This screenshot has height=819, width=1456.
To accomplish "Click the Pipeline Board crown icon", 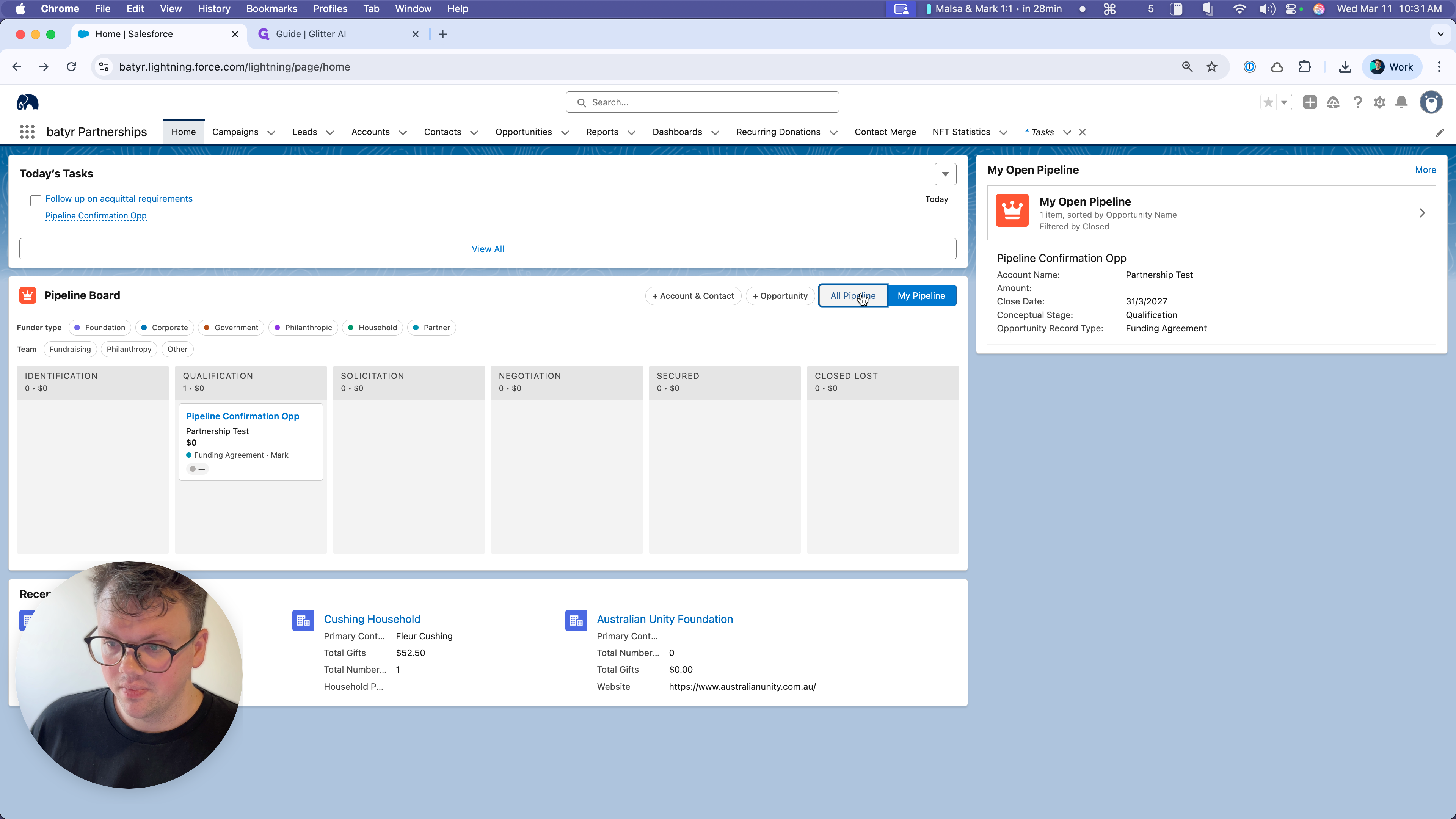I will pos(27,295).
